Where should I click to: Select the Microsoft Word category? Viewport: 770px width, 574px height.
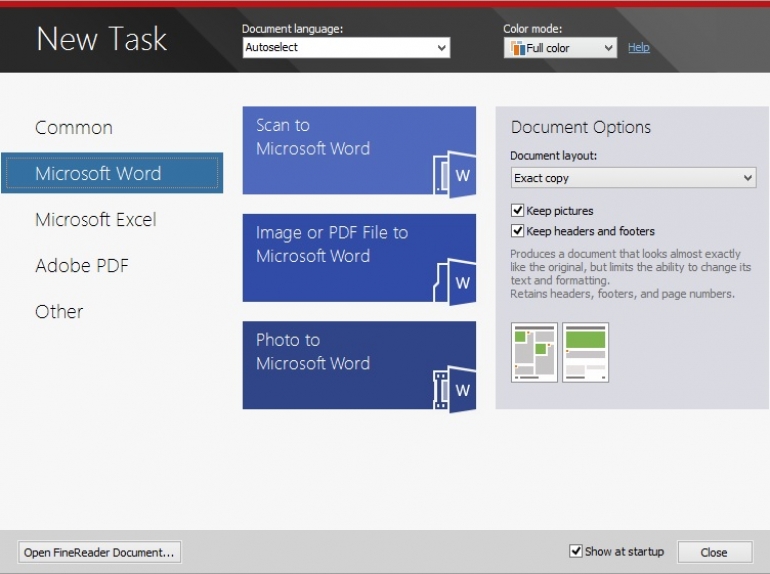point(112,173)
